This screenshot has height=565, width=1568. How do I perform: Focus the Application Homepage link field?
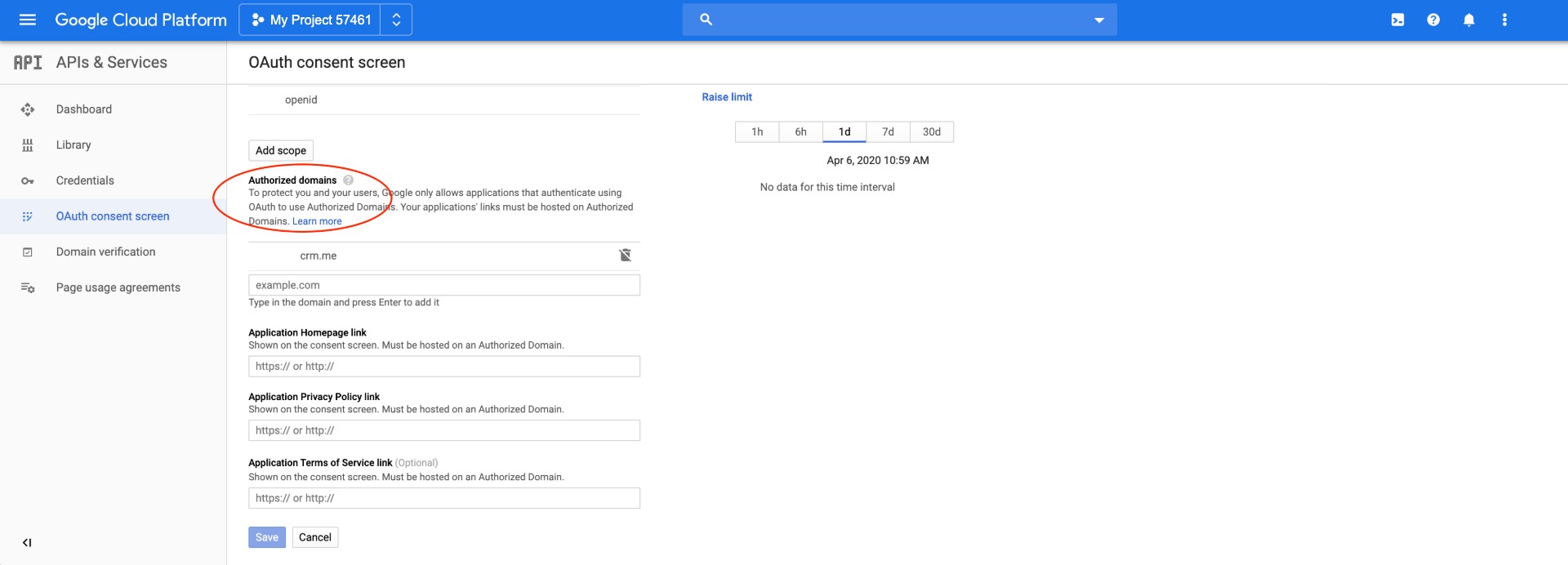(x=444, y=366)
